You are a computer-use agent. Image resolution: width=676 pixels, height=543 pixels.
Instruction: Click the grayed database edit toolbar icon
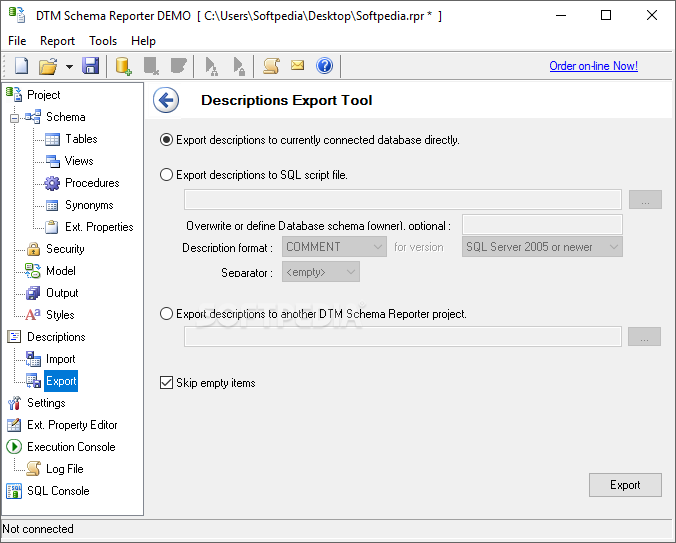pyautogui.click(x=178, y=66)
